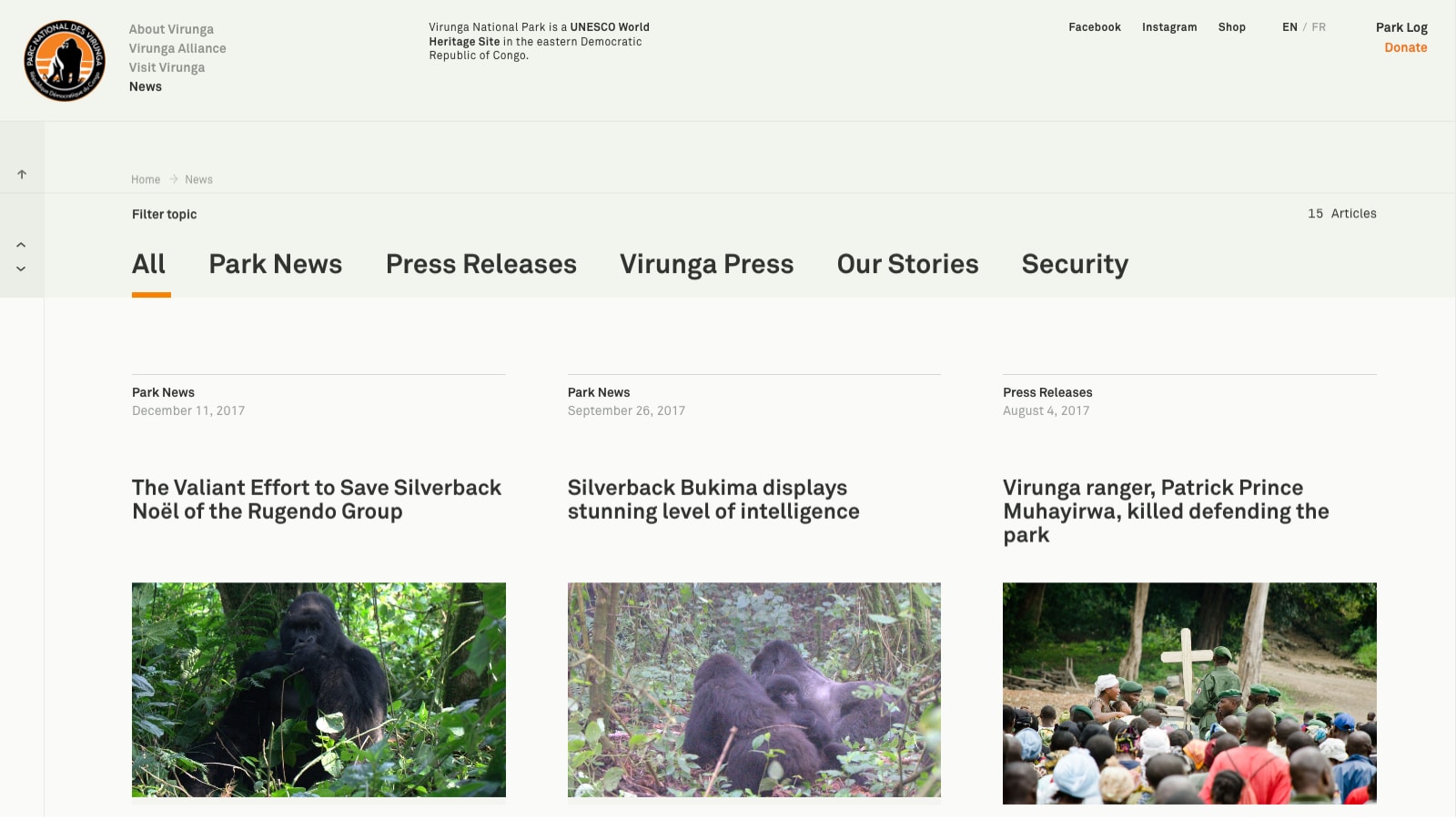Screen dimensions: 1456x820
Task: Select the Press Releases filter tab
Action: coord(481,264)
